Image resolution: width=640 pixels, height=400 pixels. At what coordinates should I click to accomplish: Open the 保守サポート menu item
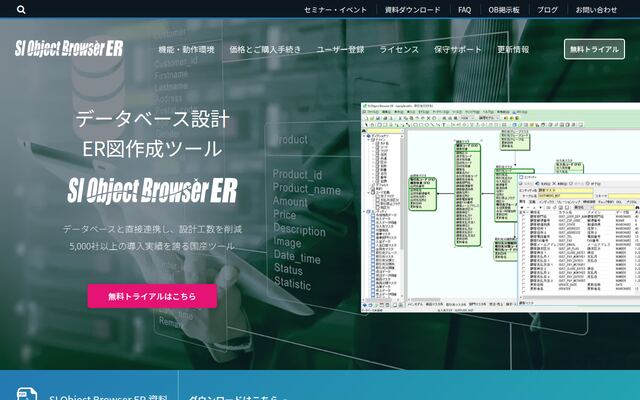[x=458, y=49]
